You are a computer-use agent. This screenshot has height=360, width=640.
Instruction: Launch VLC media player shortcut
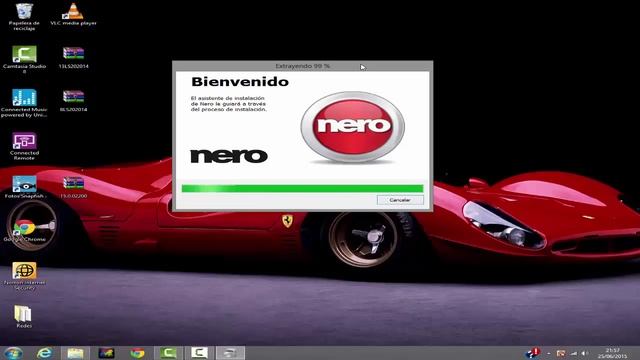click(73, 14)
